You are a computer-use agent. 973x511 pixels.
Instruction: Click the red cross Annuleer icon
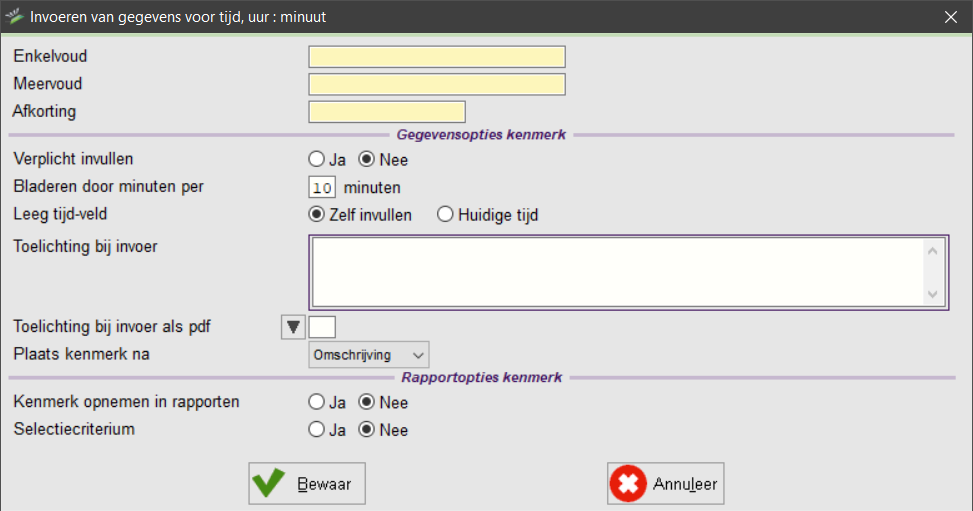coord(628,484)
